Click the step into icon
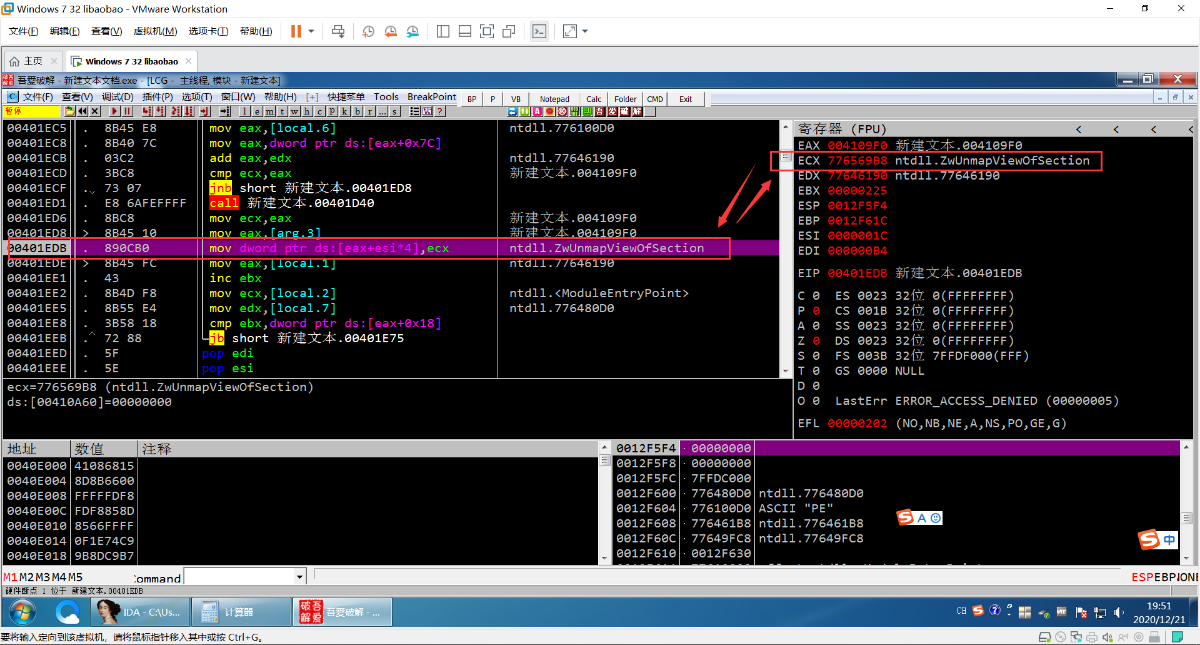 point(146,111)
